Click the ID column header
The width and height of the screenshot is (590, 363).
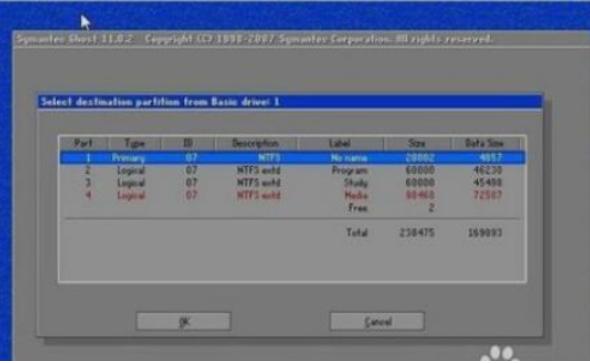click(x=188, y=143)
